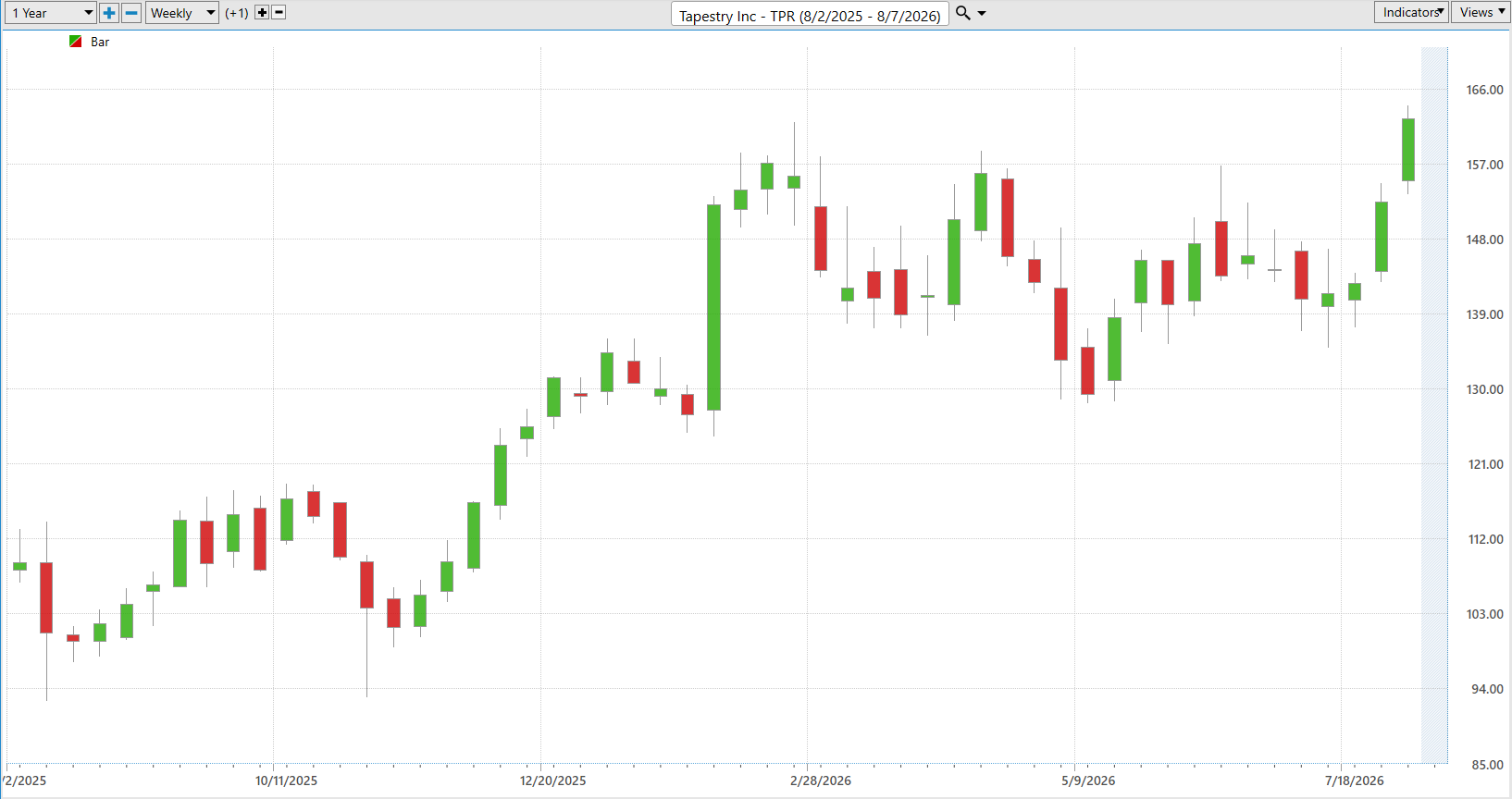The image size is (1512, 799).
Task: Click the 157.00 price axis label
Action: pos(1484,165)
